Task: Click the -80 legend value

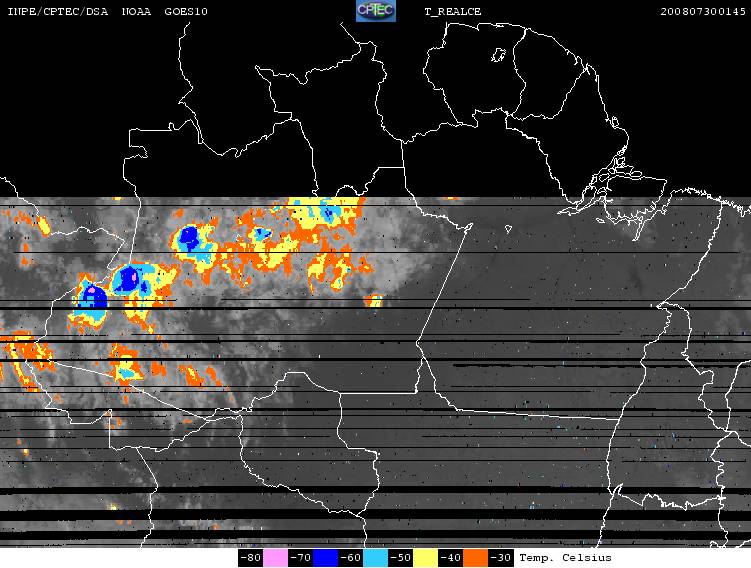Action: (250, 558)
